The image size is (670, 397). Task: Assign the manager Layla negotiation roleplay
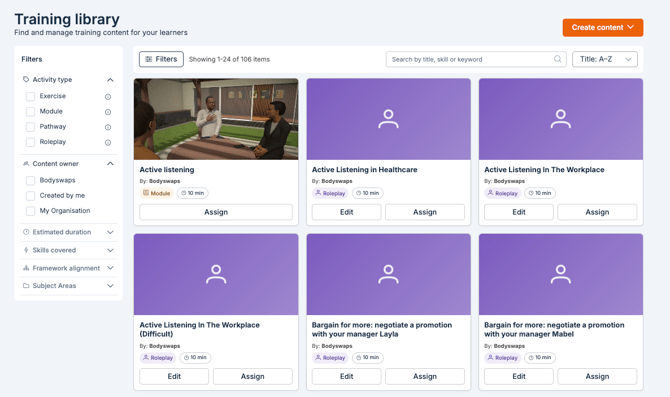(425, 376)
